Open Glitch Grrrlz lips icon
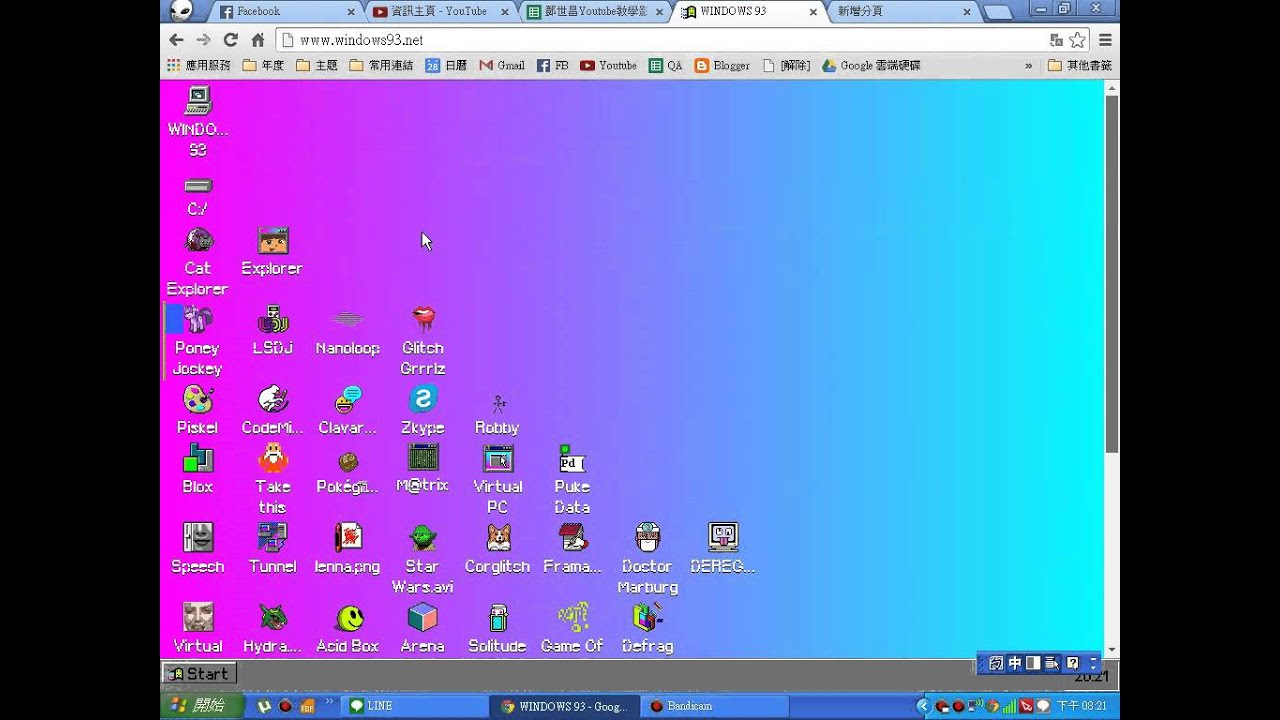Image resolution: width=1280 pixels, height=720 pixels. (423, 320)
